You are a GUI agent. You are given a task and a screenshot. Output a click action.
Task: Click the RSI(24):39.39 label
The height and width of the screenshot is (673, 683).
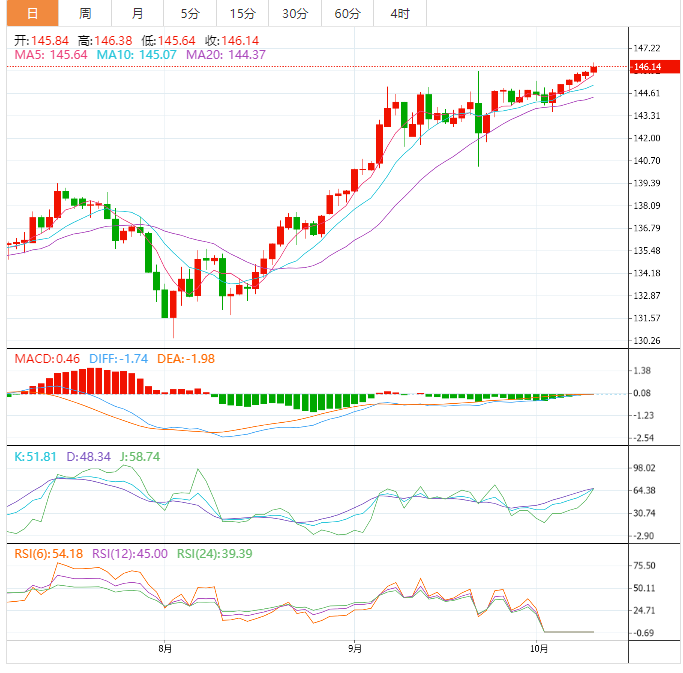(x=214, y=554)
